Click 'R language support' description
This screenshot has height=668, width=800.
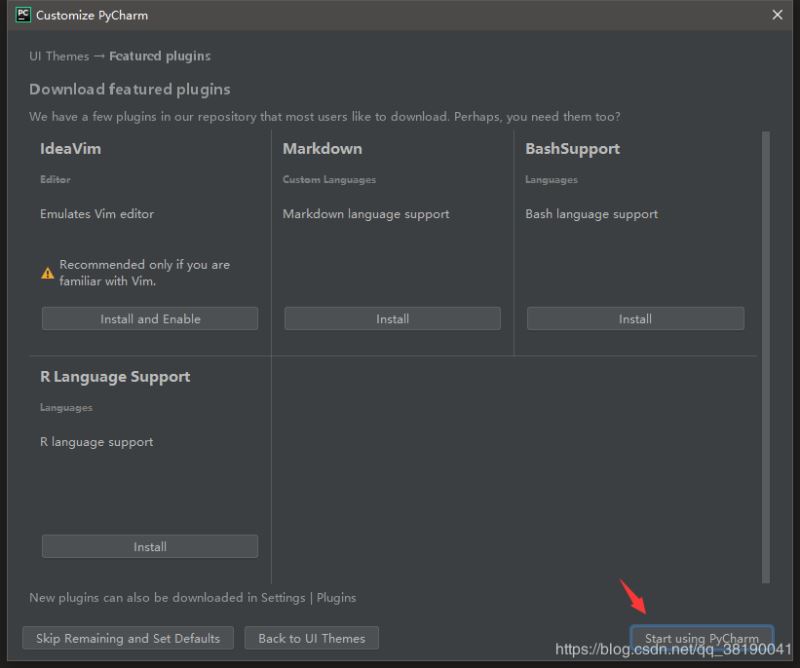pyautogui.click(x=96, y=442)
